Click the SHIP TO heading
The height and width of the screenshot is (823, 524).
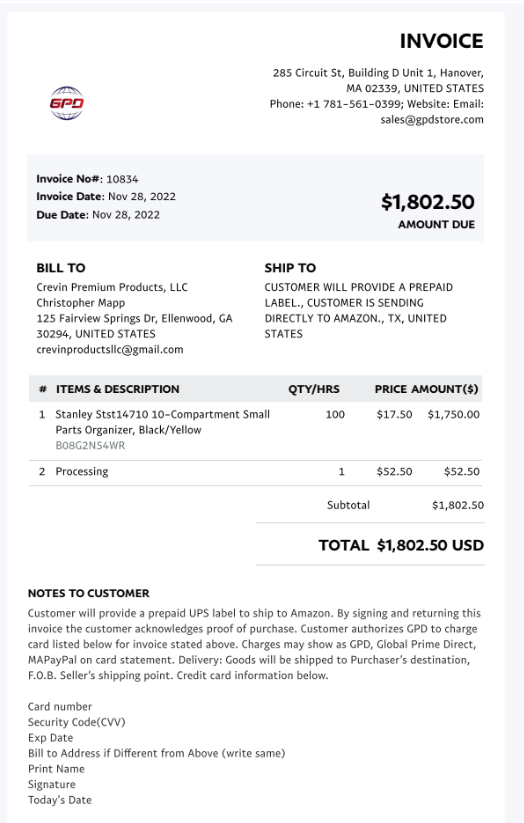tap(290, 268)
